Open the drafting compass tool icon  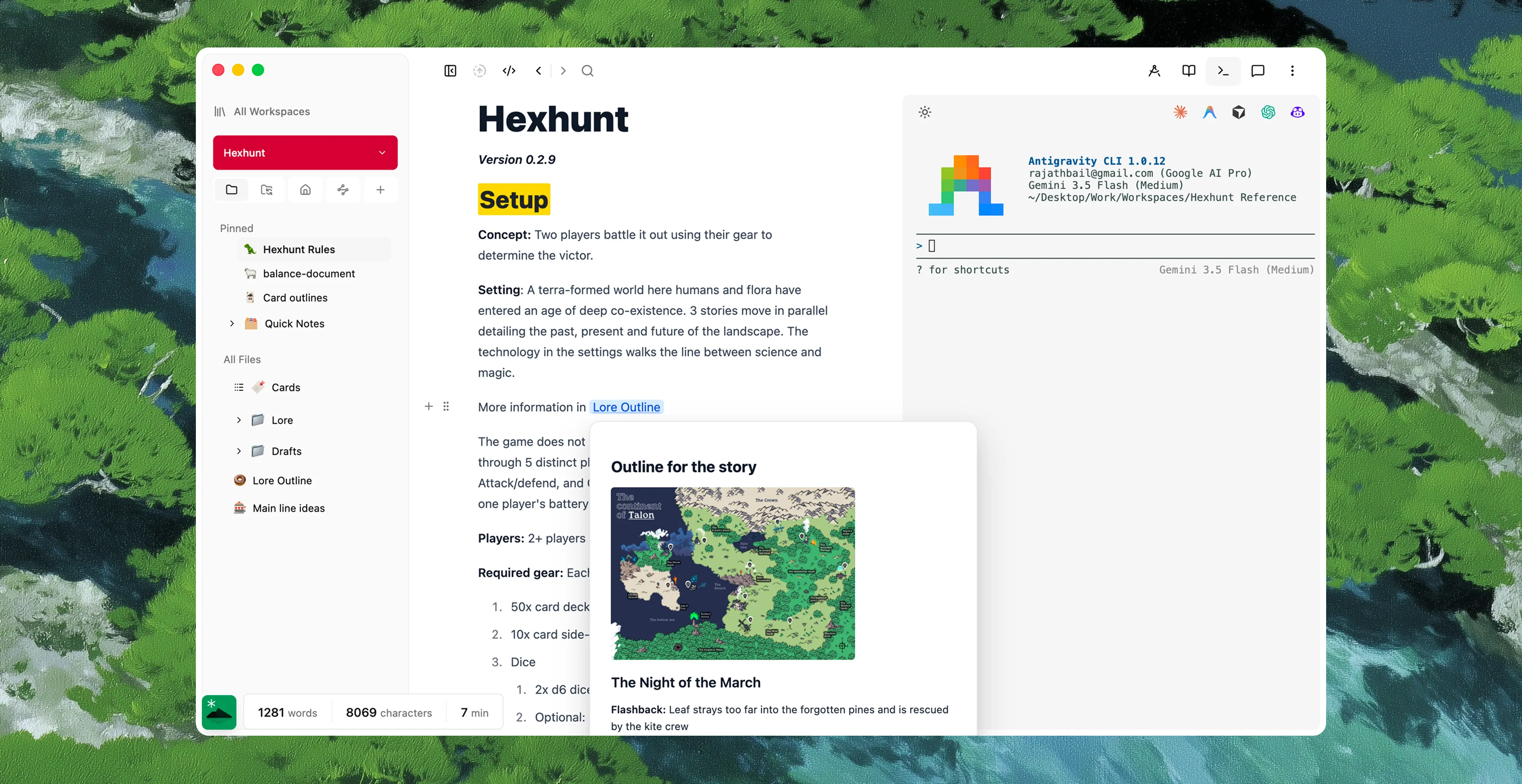coord(1154,71)
